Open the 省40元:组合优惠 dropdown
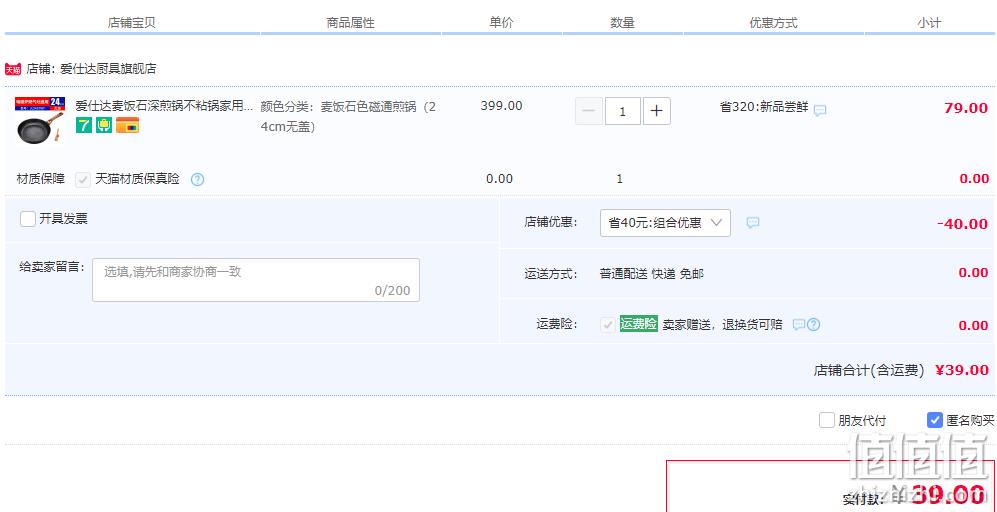The height and width of the screenshot is (512, 997). (665, 223)
